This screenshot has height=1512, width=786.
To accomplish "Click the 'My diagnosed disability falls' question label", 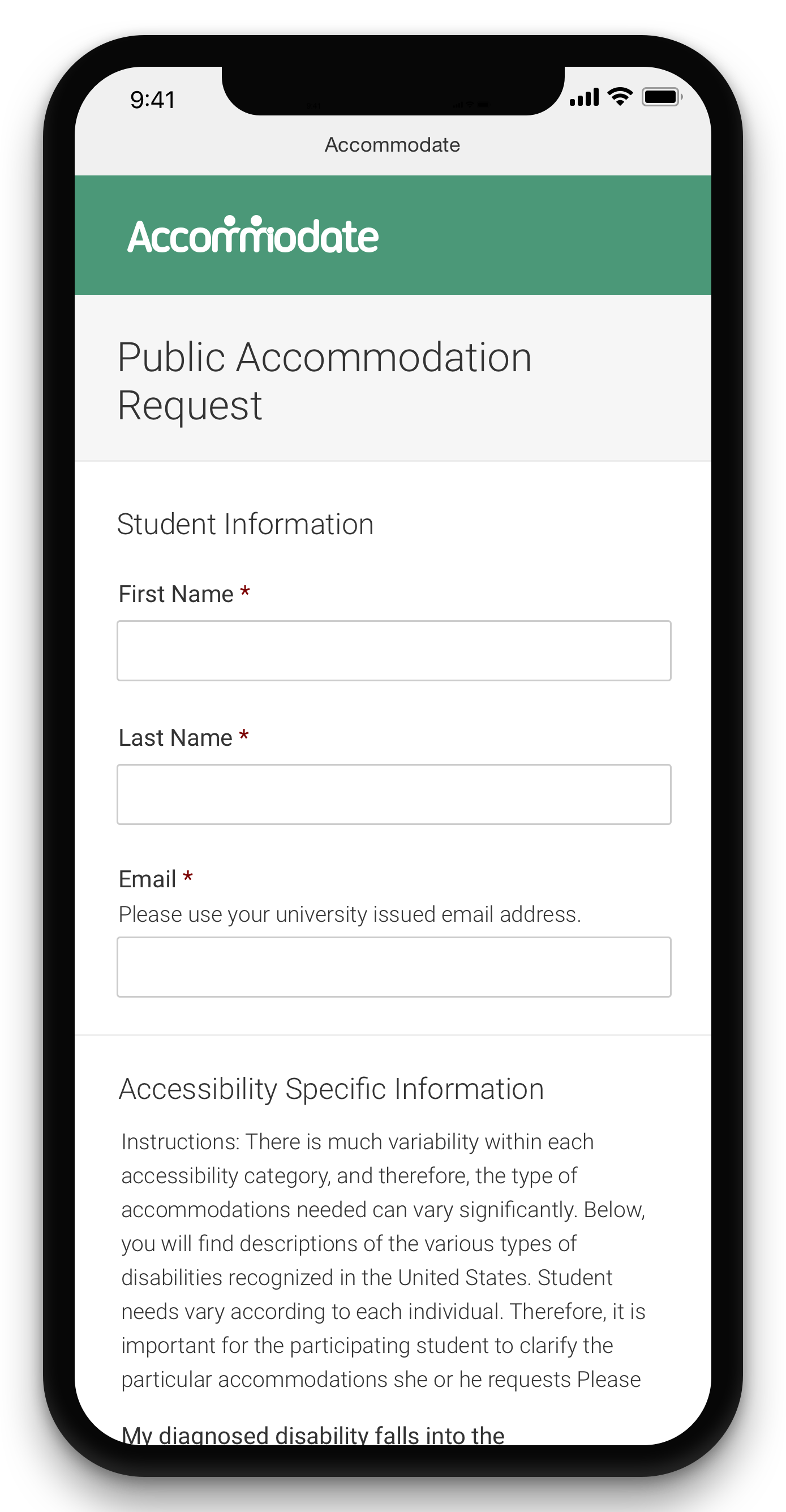I will 313,1435.
